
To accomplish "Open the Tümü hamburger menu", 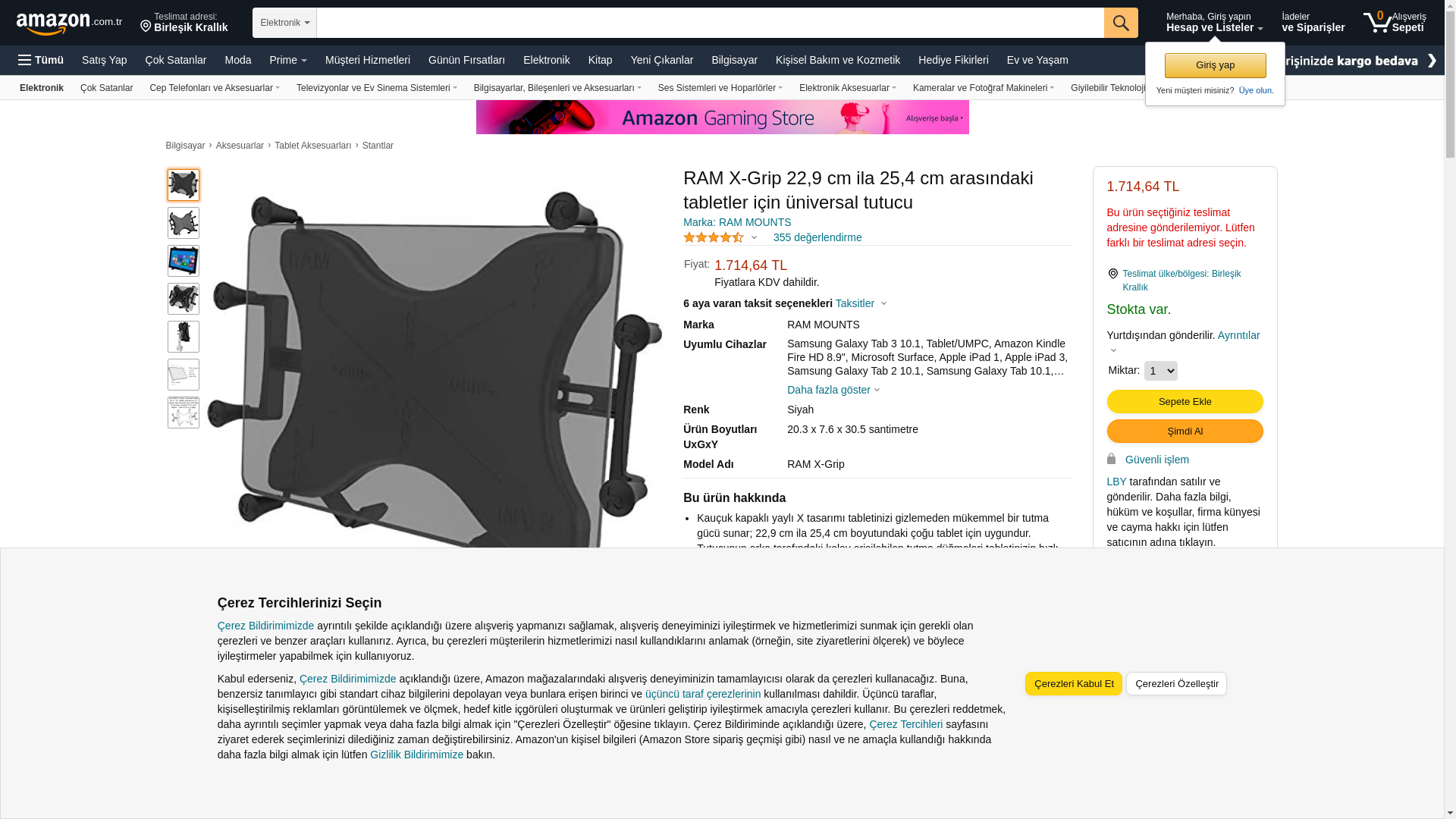I will coord(41,60).
